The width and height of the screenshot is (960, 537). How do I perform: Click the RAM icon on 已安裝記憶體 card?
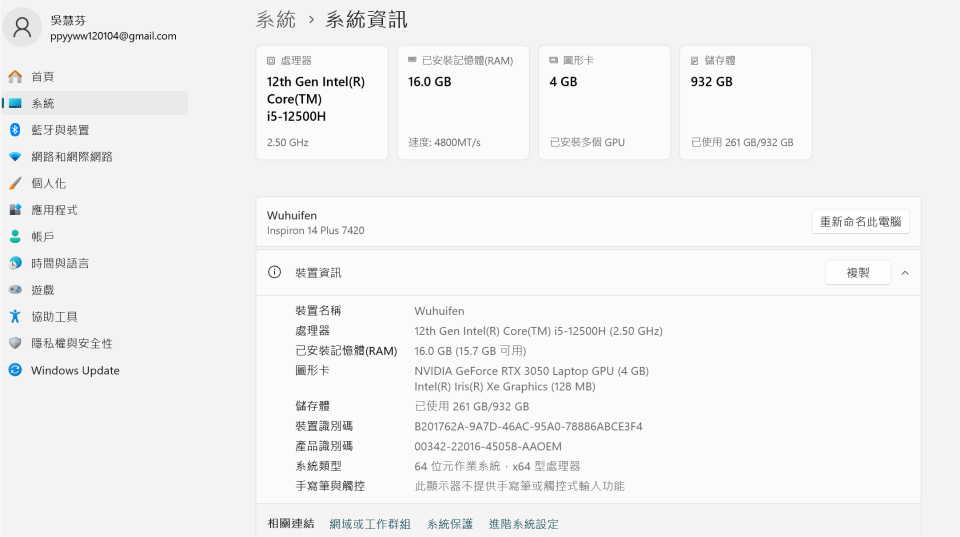click(412, 60)
